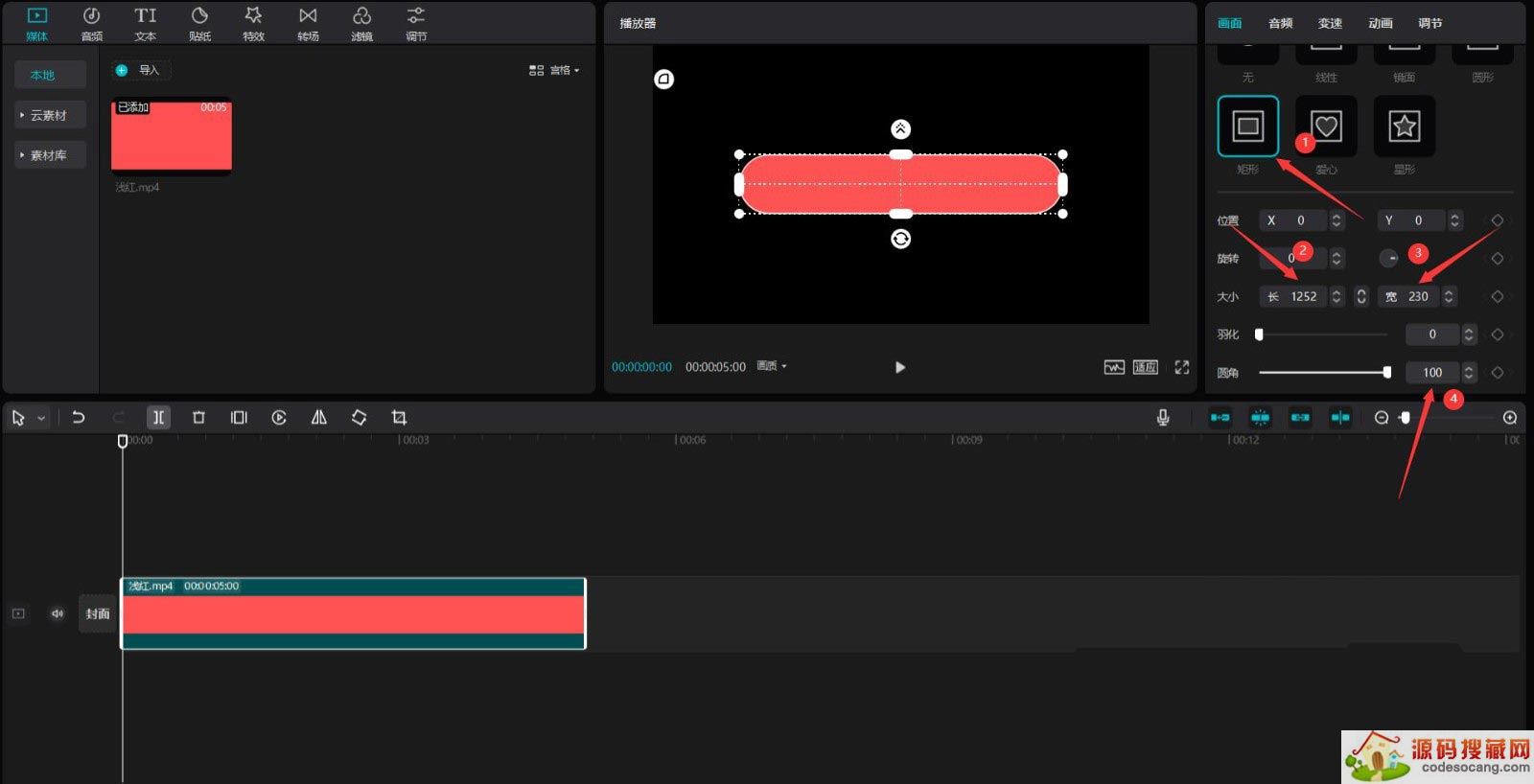
Task: Click the 导入 import button
Action: [140, 70]
